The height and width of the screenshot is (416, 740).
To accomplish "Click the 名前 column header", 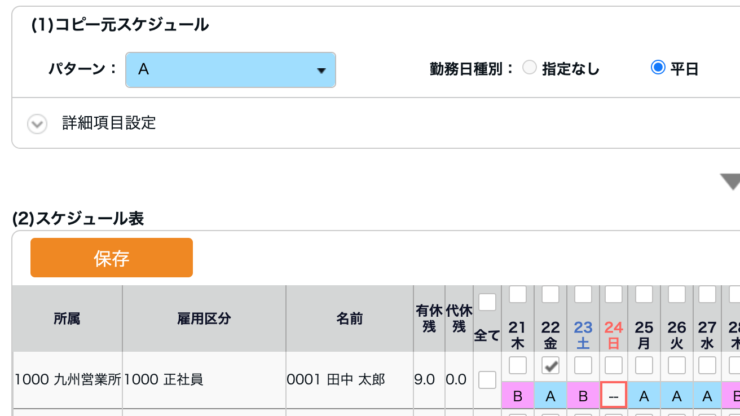I will [x=350, y=319].
